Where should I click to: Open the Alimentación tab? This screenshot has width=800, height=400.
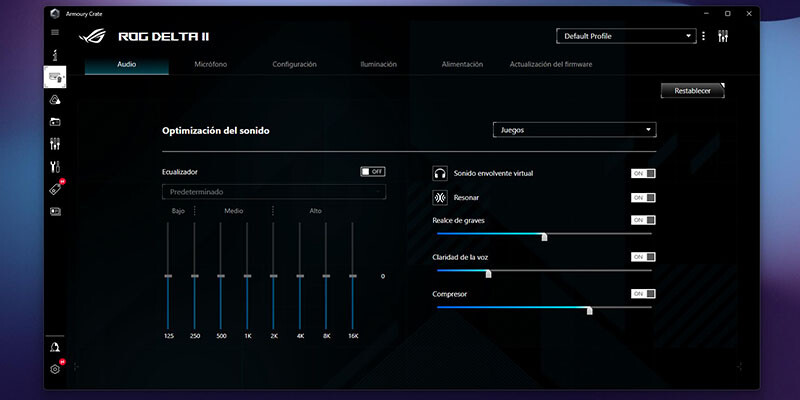462,64
